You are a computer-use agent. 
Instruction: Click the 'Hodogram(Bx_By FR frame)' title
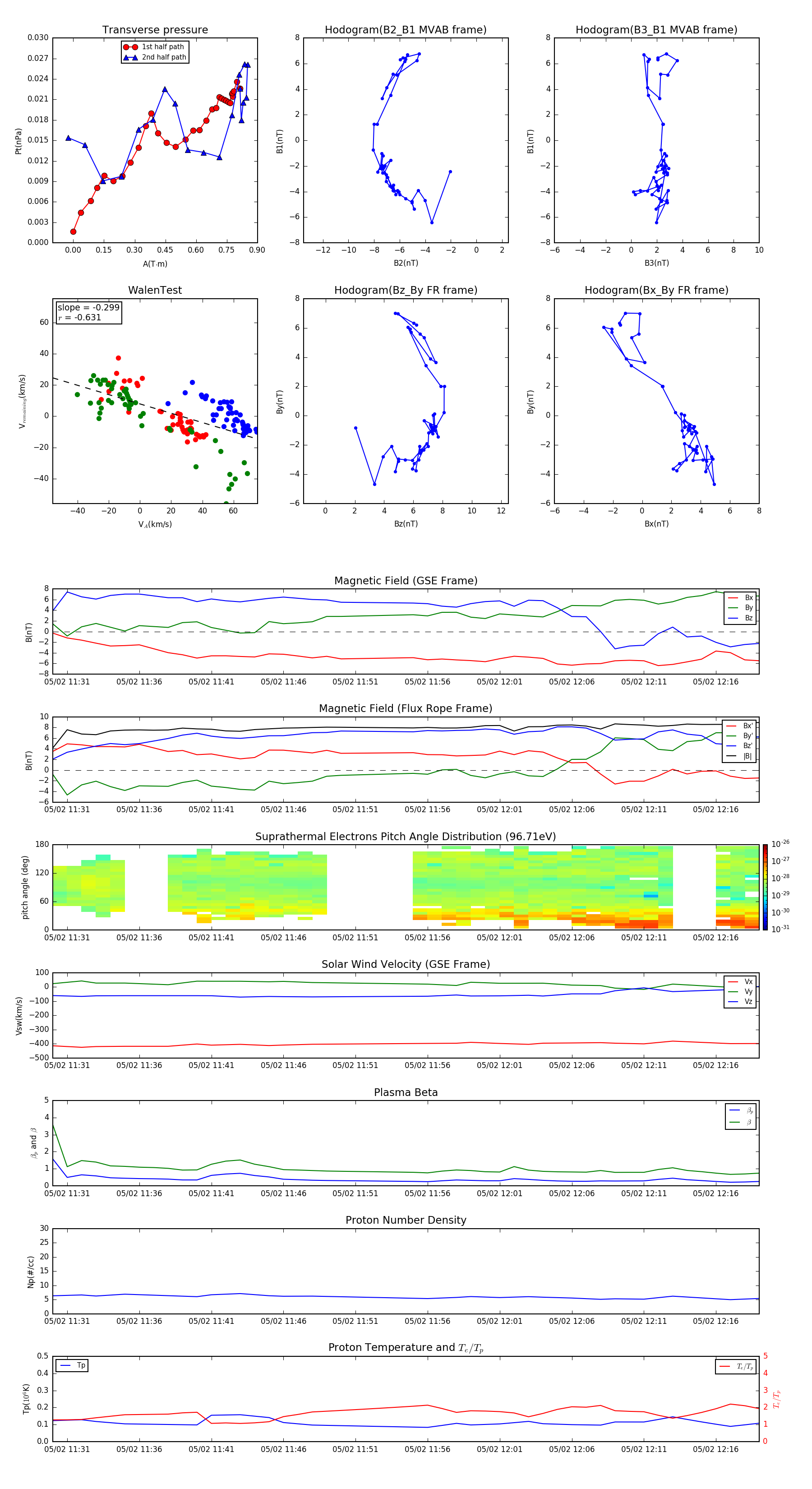coord(656,290)
